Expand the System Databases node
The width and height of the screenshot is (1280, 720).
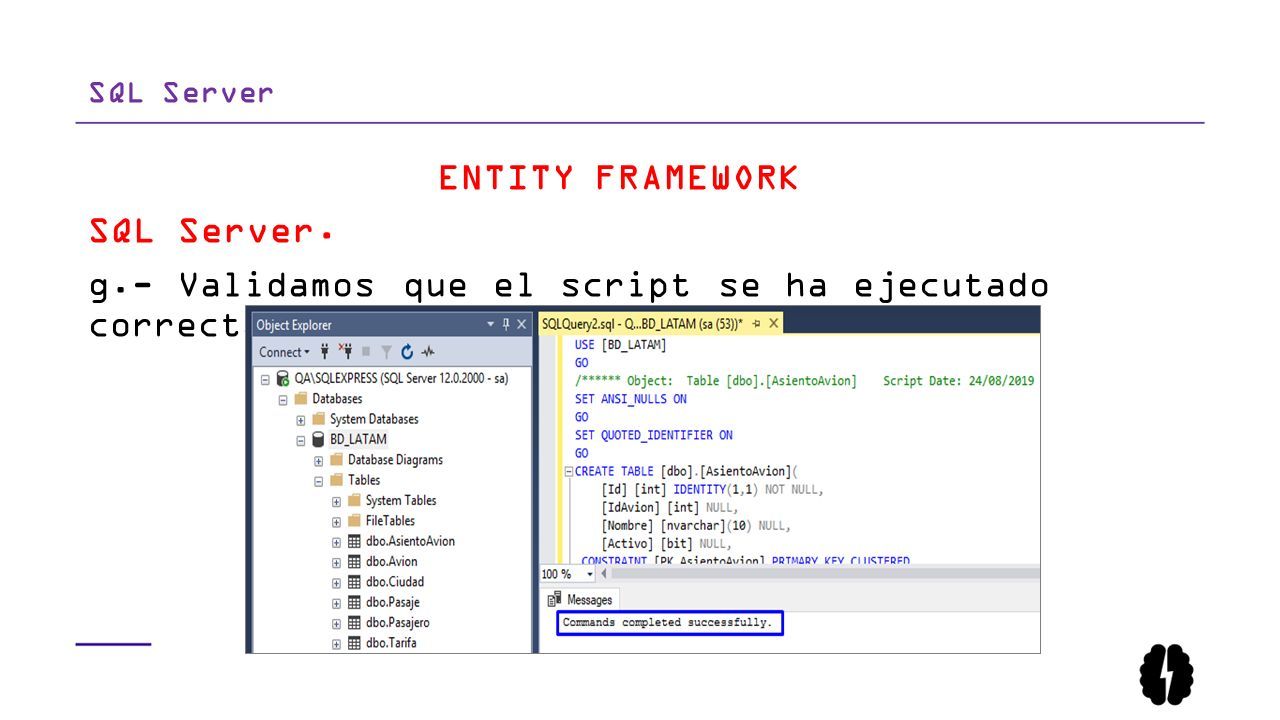pos(301,419)
